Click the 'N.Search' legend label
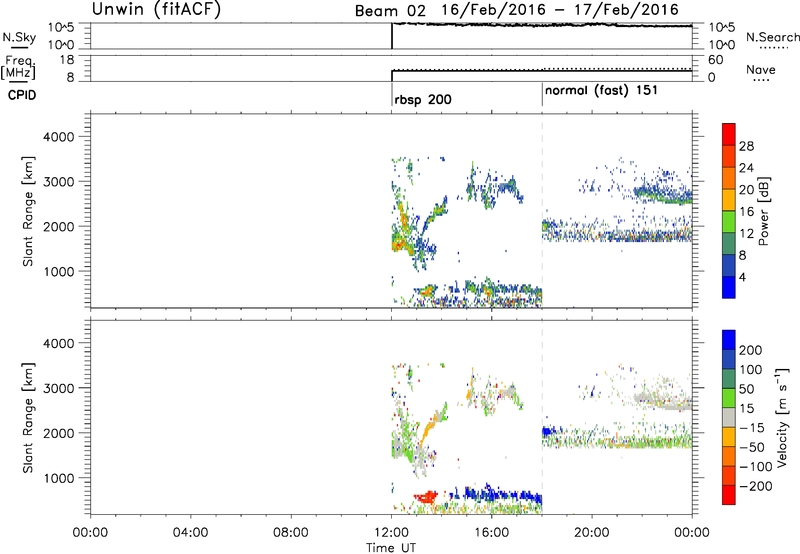 (x=773, y=37)
